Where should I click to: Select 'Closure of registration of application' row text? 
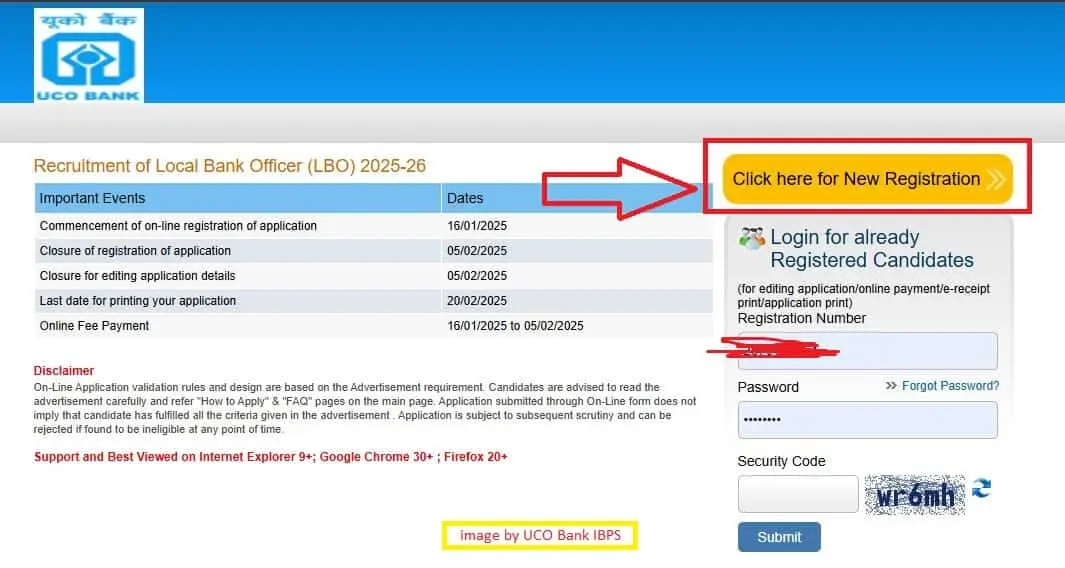coord(135,251)
